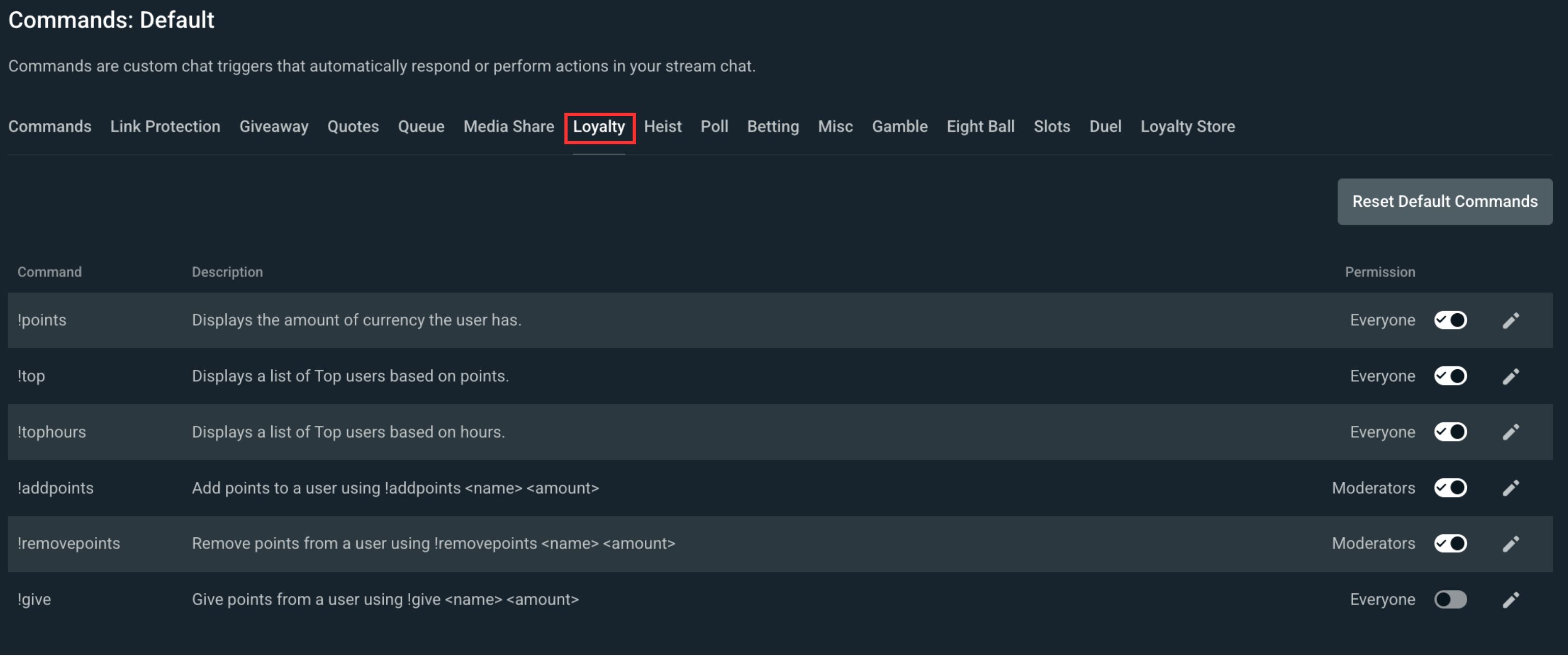Click the !points command name
This screenshot has width=1568, height=657.
42,320
